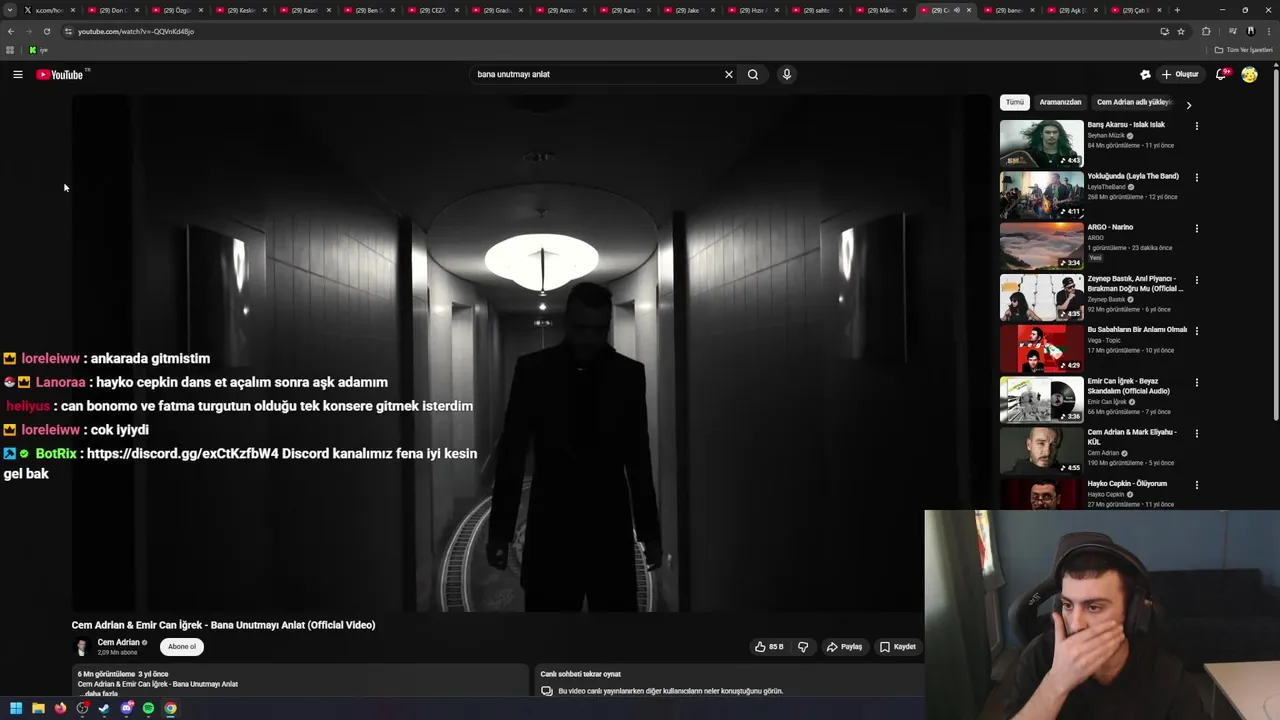The width and height of the screenshot is (1280, 720).
Task: Open the Oluştur create button
Action: tap(1180, 74)
